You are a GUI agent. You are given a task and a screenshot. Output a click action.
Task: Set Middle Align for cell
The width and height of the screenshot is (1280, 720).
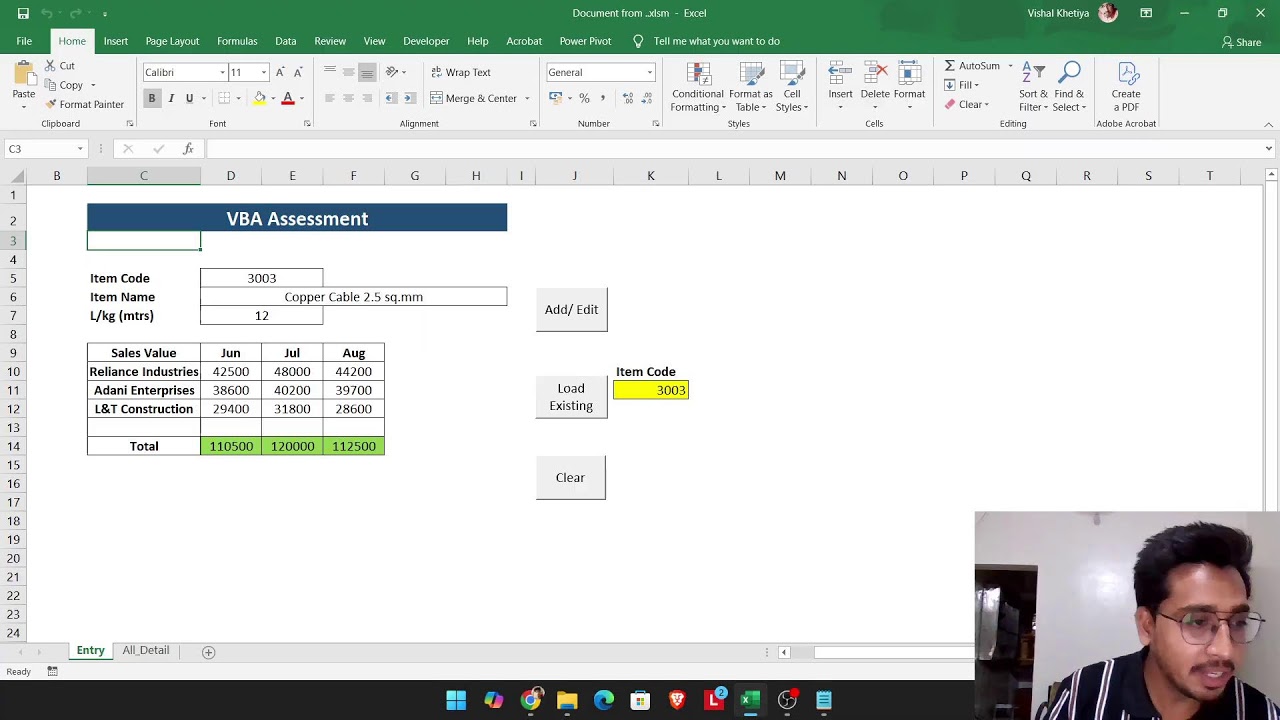[x=348, y=72]
